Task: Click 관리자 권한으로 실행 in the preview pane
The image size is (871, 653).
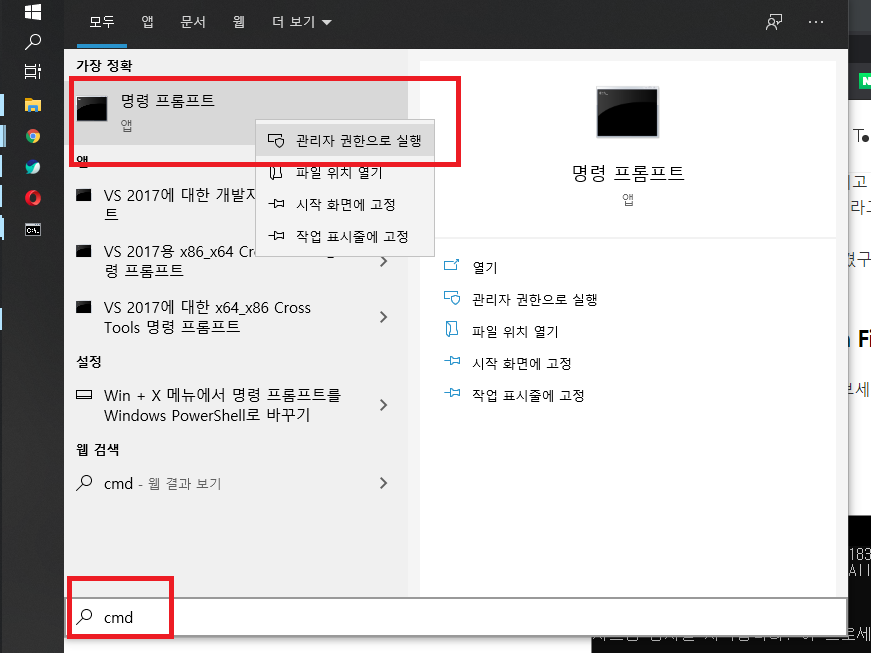Action: 534,300
